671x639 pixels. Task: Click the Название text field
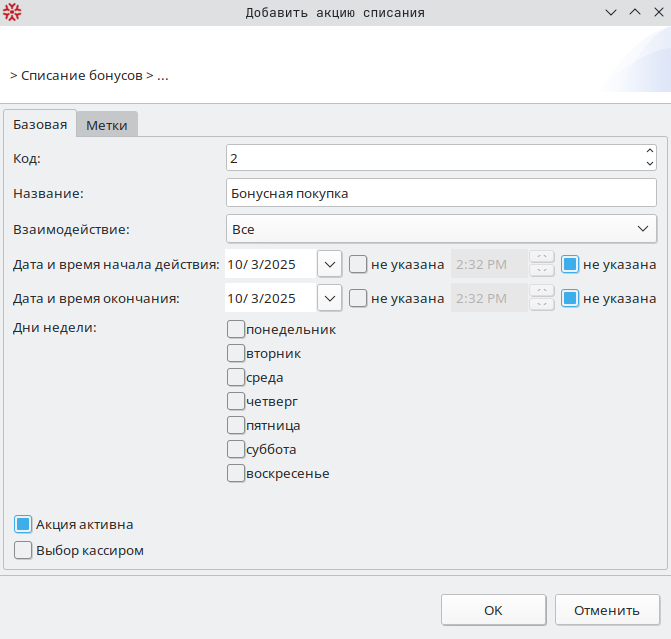[441, 193]
